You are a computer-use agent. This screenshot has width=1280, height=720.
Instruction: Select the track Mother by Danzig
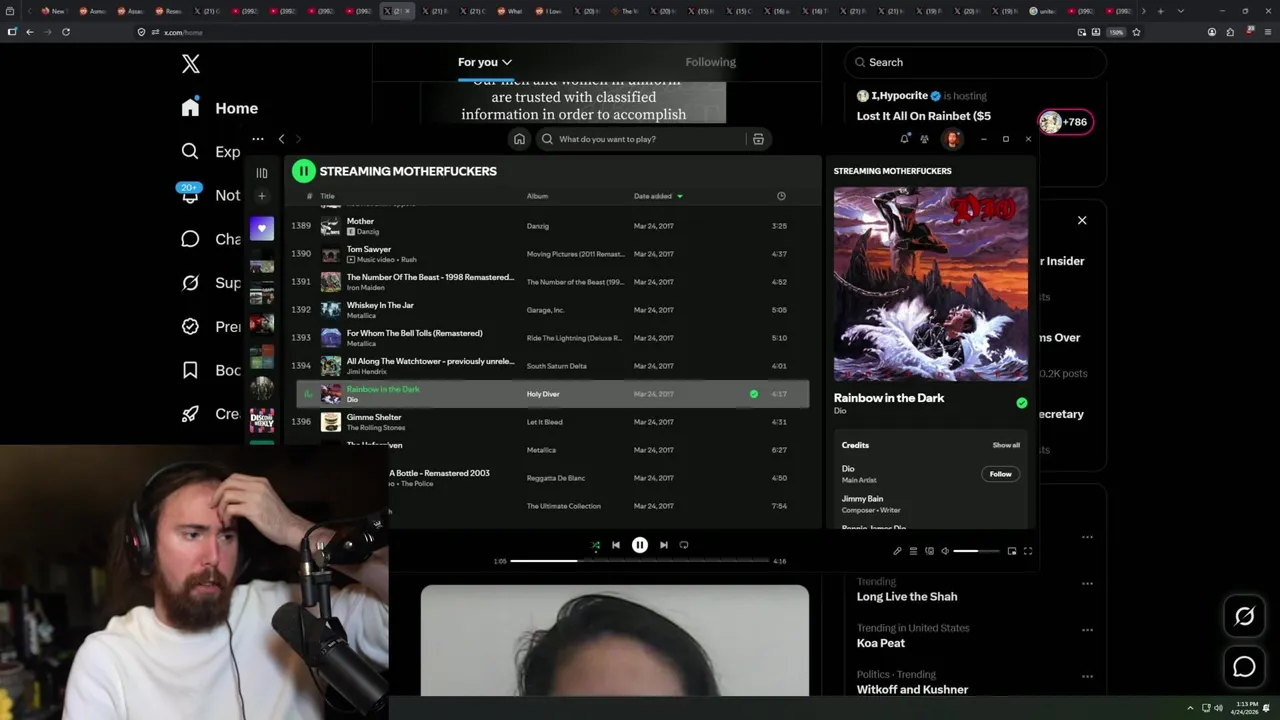(x=552, y=226)
